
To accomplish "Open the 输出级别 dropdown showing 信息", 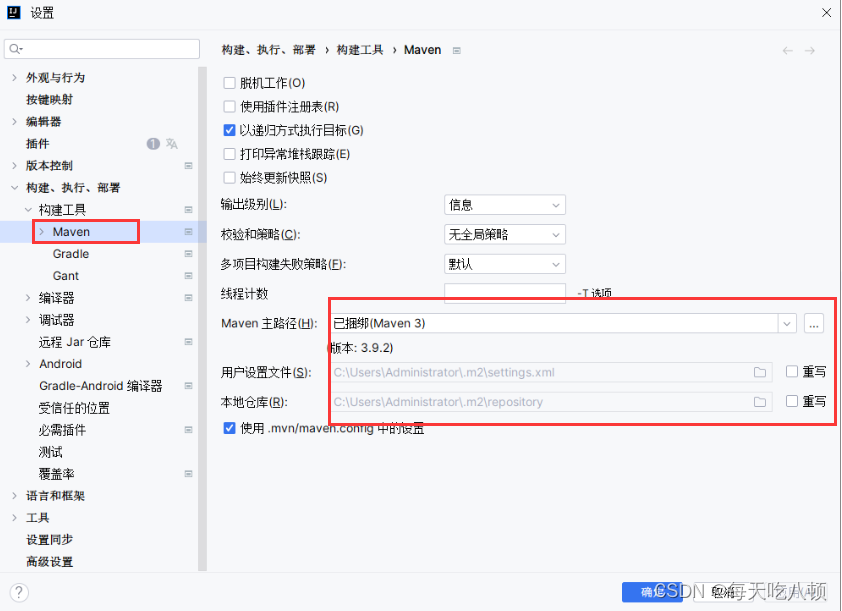I will point(505,205).
